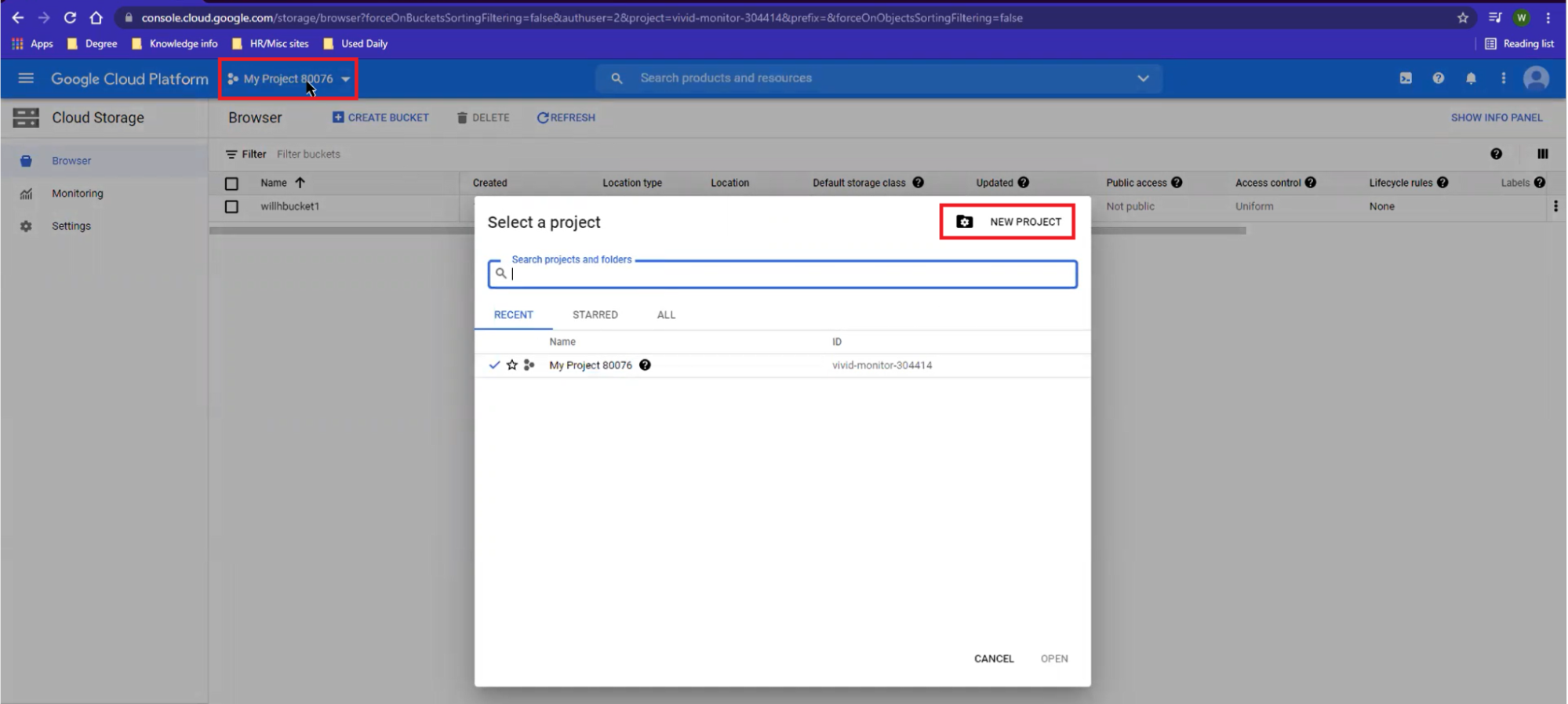Open the HR/Misc sites bookmark folder
The image size is (1568, 704).
click(271, 44)
